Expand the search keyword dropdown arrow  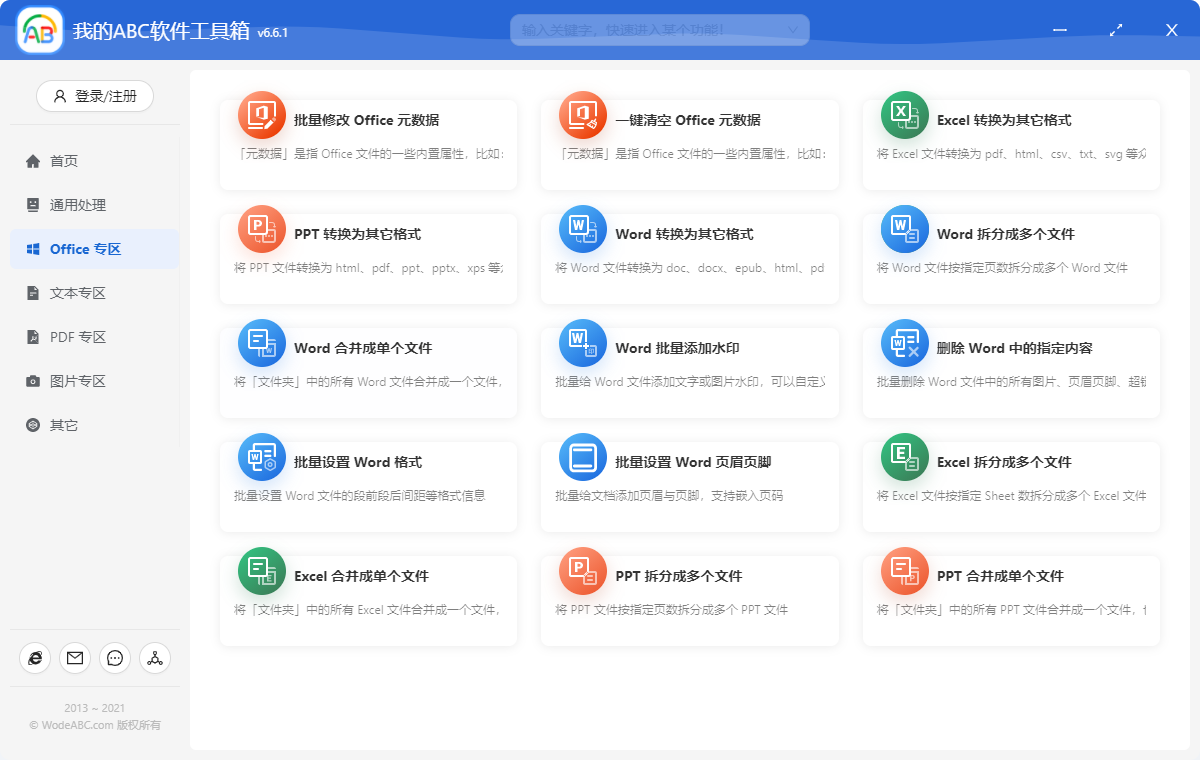tap(795, 30)
